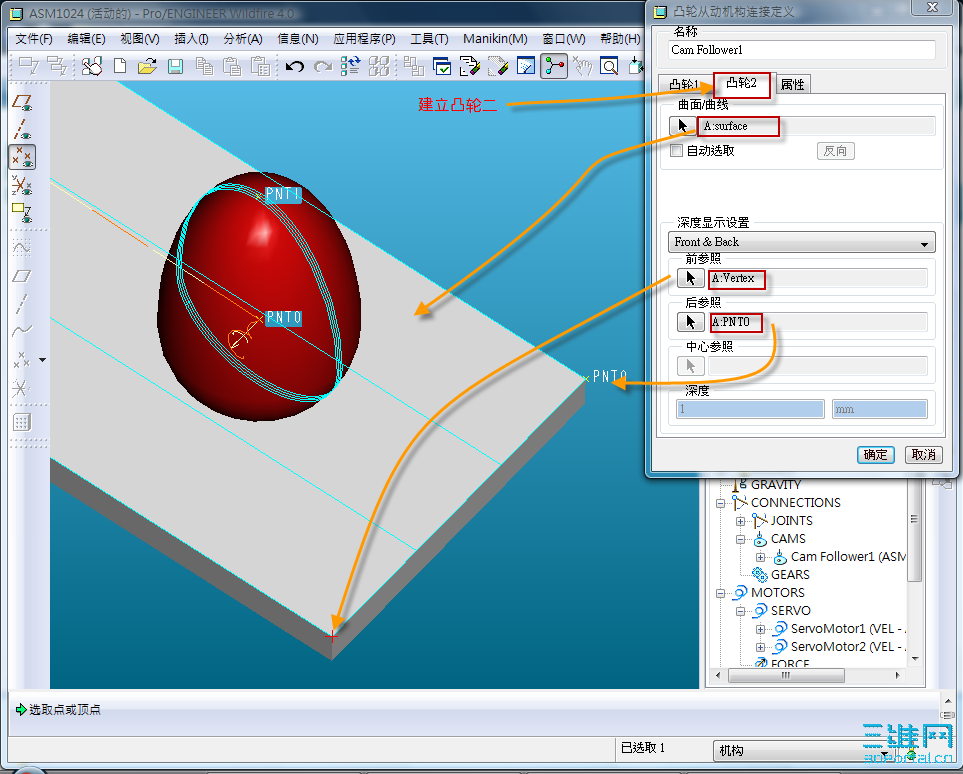Viewport: 963px width, 774px height.
Task: Open the Front & Back depth dropdown
Action: [x=801, y=242]
